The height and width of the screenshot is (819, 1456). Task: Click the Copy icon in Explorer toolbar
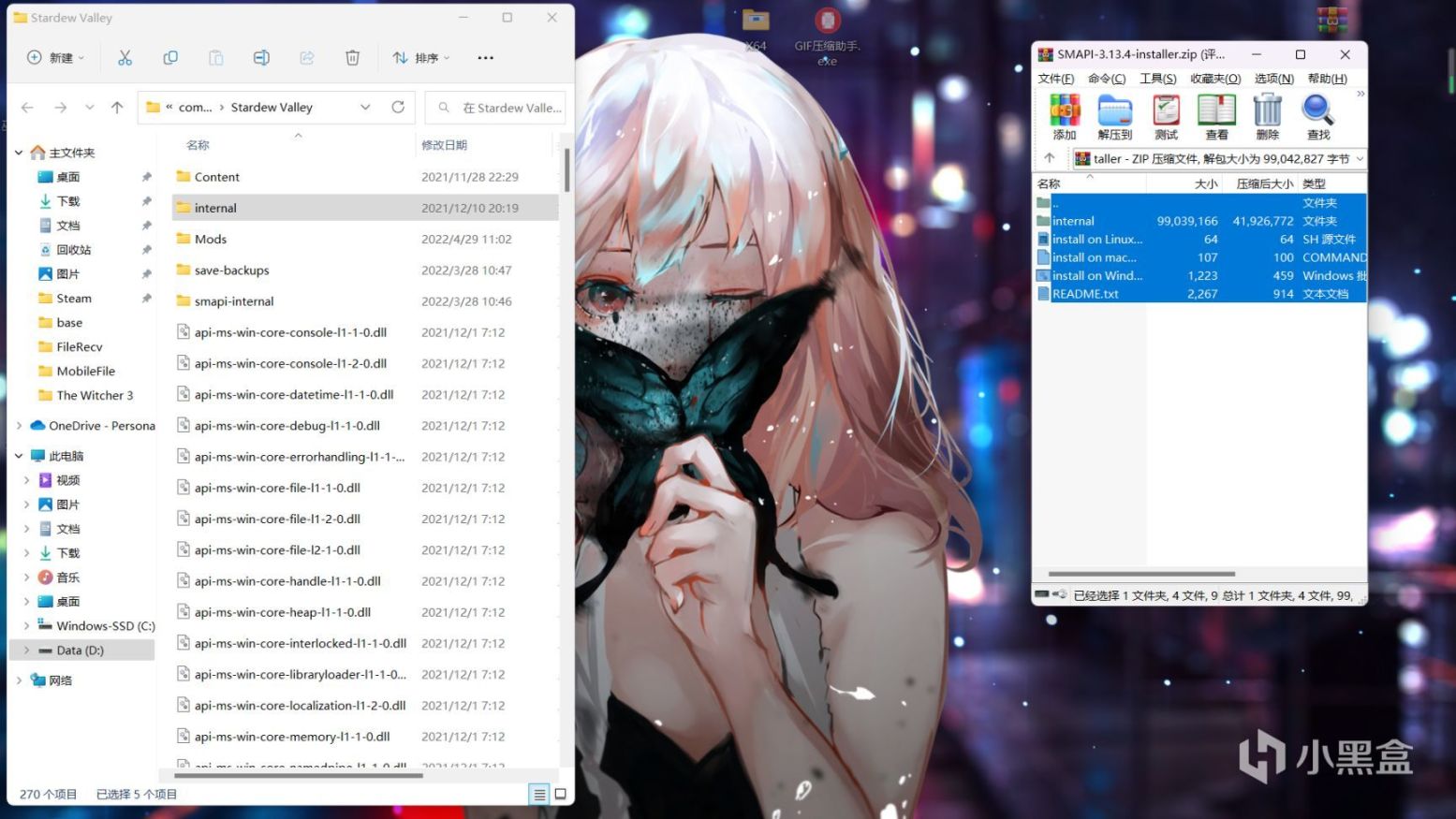tap(170, 58)
